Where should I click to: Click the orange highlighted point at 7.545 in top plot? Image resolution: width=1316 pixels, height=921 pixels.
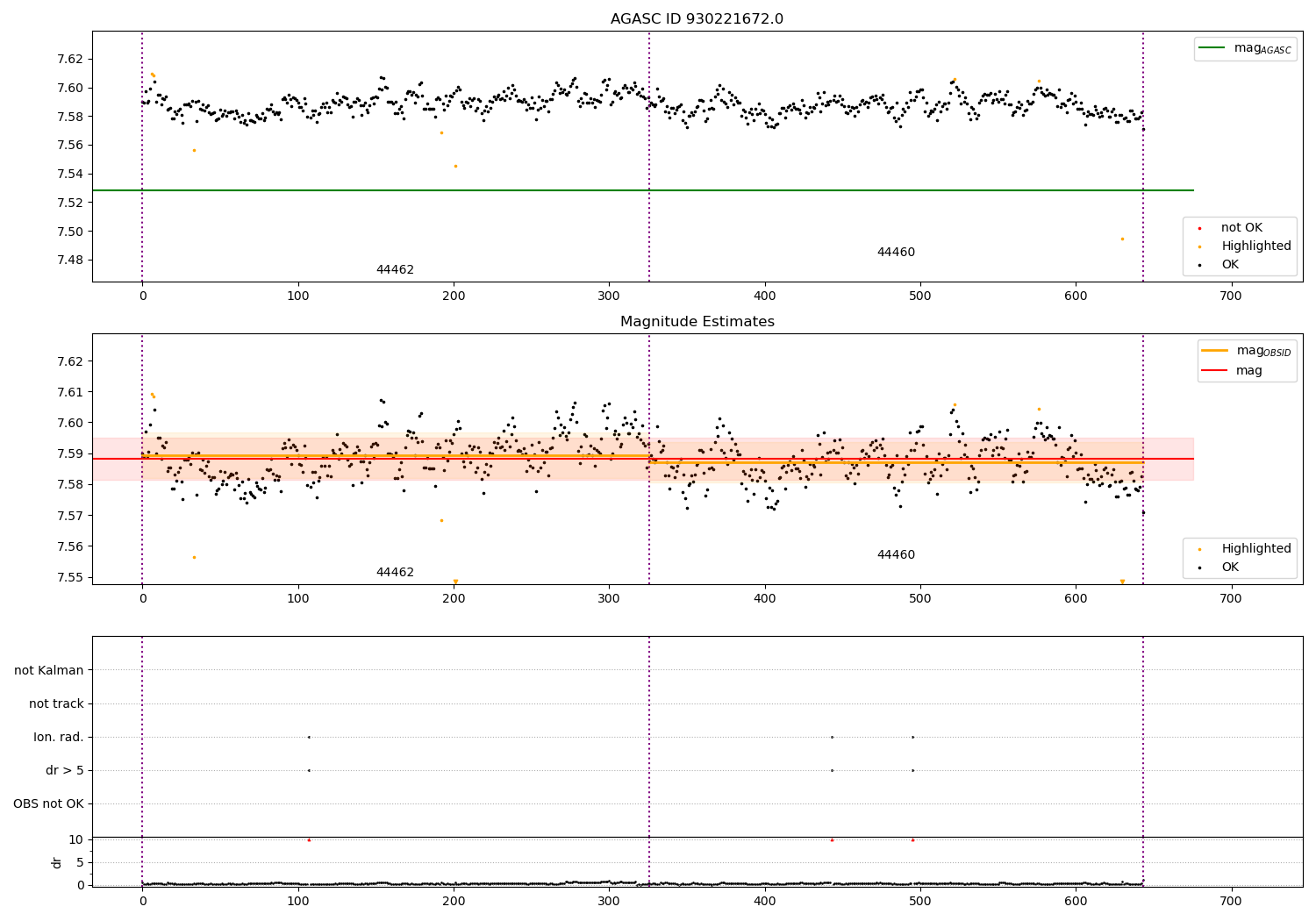coord(455,166)
